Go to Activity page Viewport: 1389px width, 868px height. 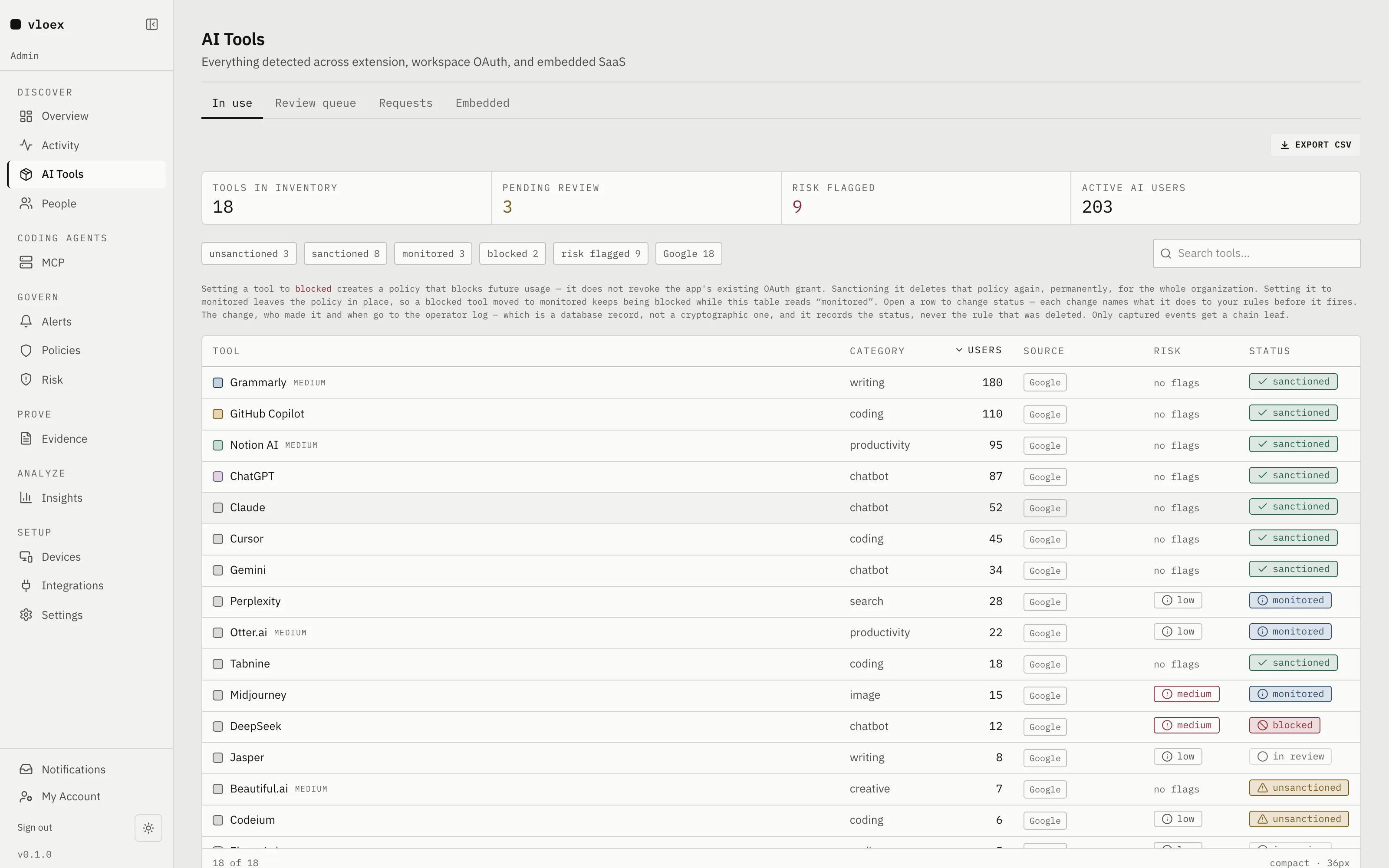(87, 145)
